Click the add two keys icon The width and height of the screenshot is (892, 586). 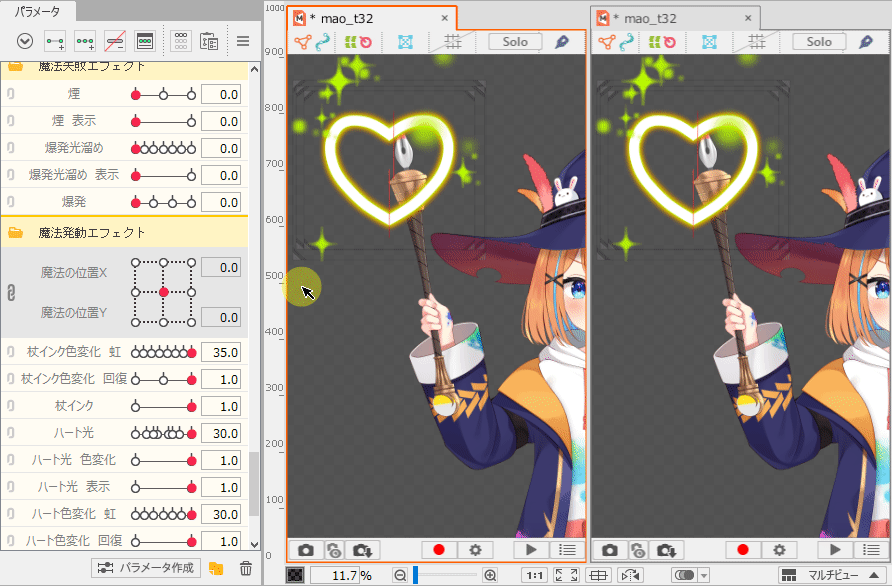pos(54,41)
